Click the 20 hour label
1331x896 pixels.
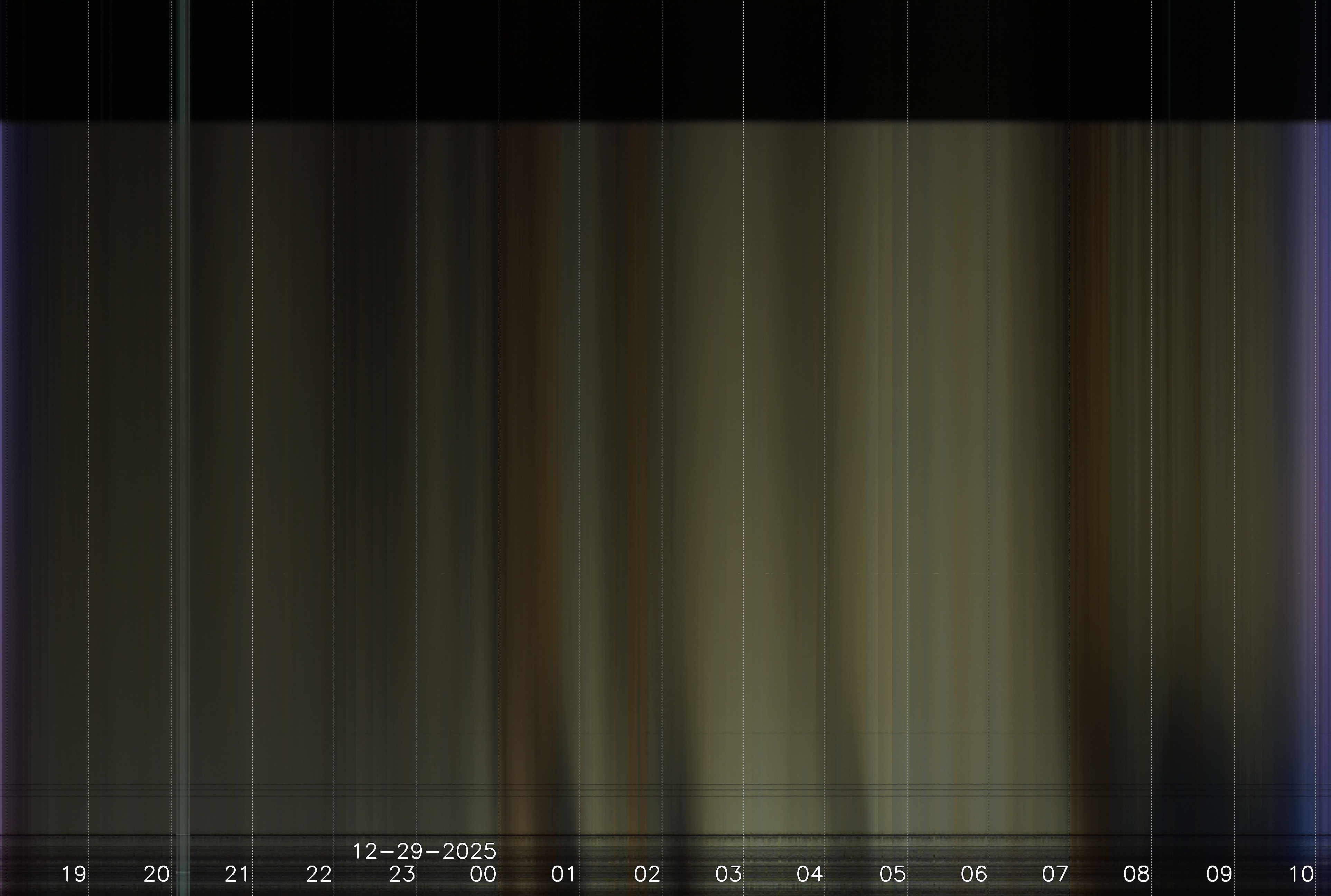tap(157, 874)
